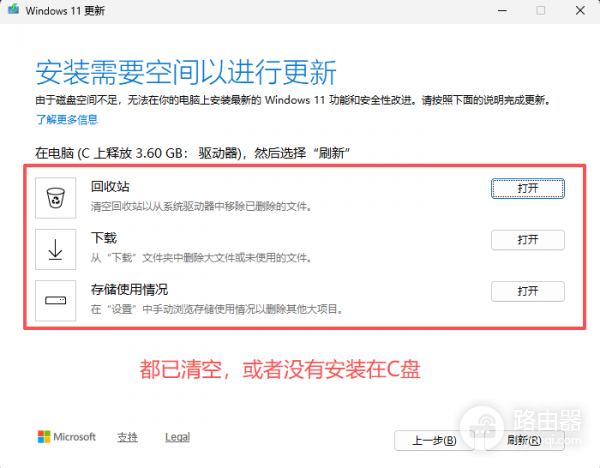This screenshot has width=600, height=468.
Task: Minimize the Windows 11 update window
Action: [x=502, y=11]
